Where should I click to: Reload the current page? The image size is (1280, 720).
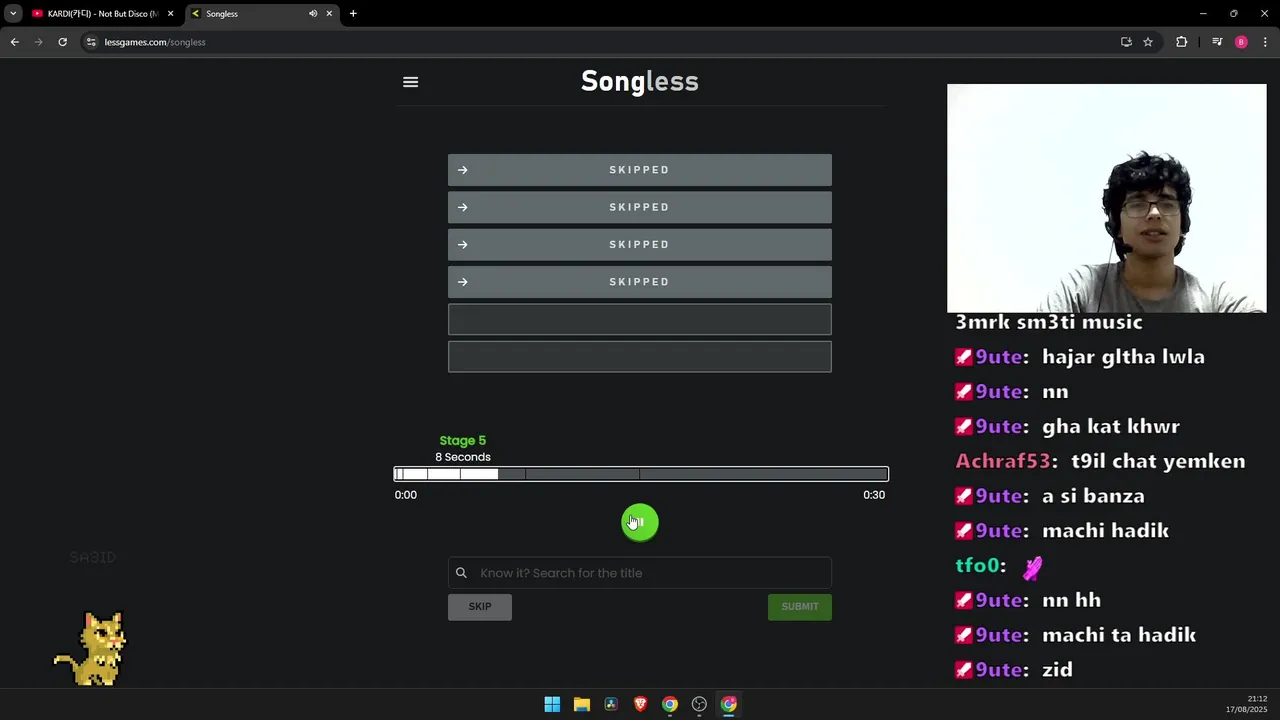point(62,42)
